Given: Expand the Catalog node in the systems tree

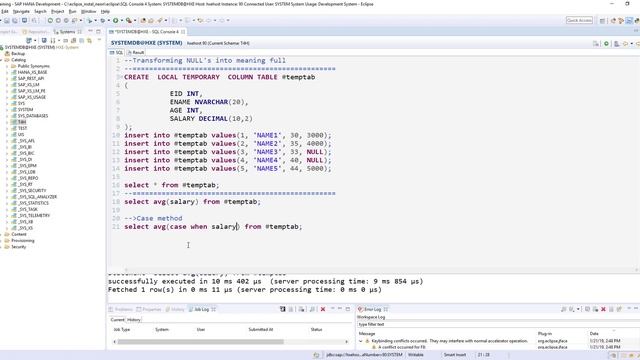Looking at the screenshot, I should [x=2, y=60].
